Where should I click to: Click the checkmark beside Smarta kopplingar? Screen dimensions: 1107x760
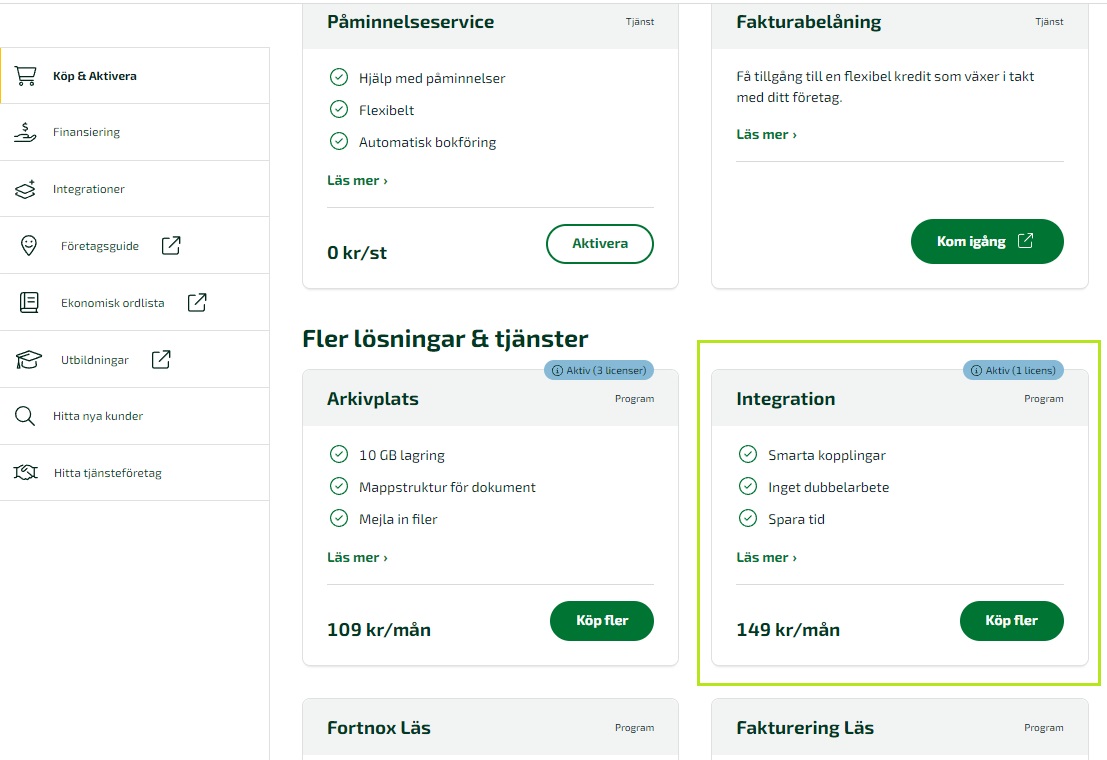tap(747, 455)
